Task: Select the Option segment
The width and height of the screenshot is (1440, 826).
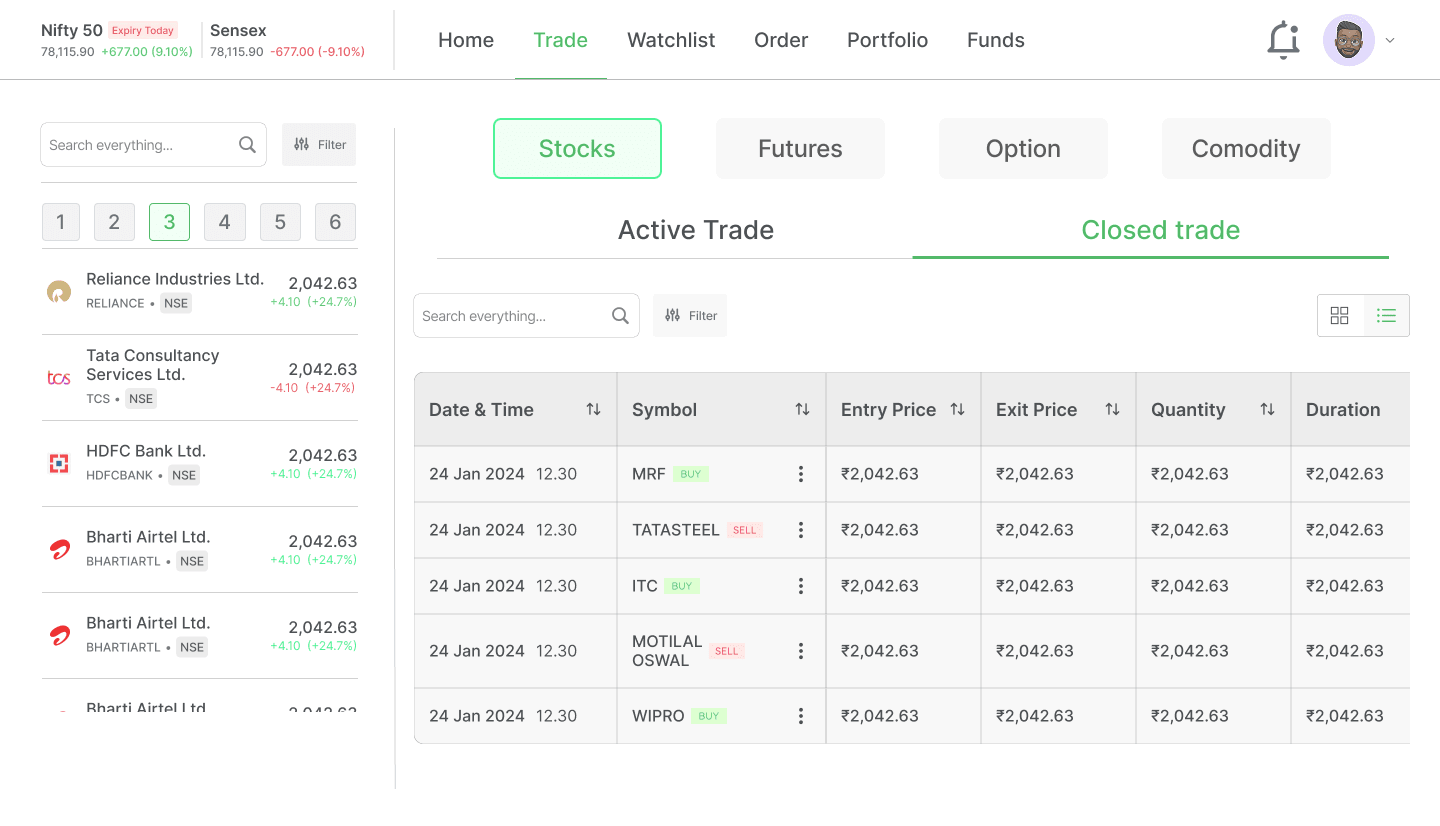Action: [1023, 149]
